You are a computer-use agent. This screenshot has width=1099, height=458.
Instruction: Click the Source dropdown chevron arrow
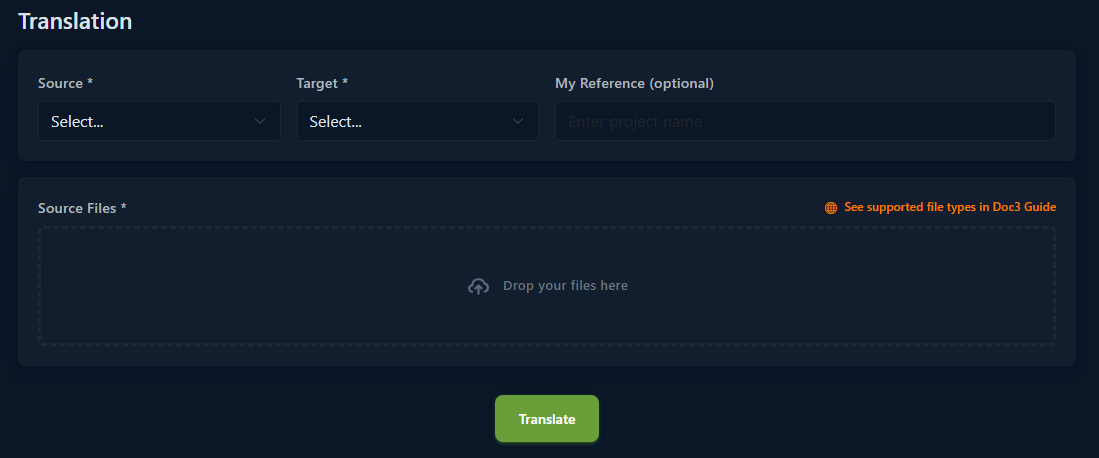coord(260,121)
